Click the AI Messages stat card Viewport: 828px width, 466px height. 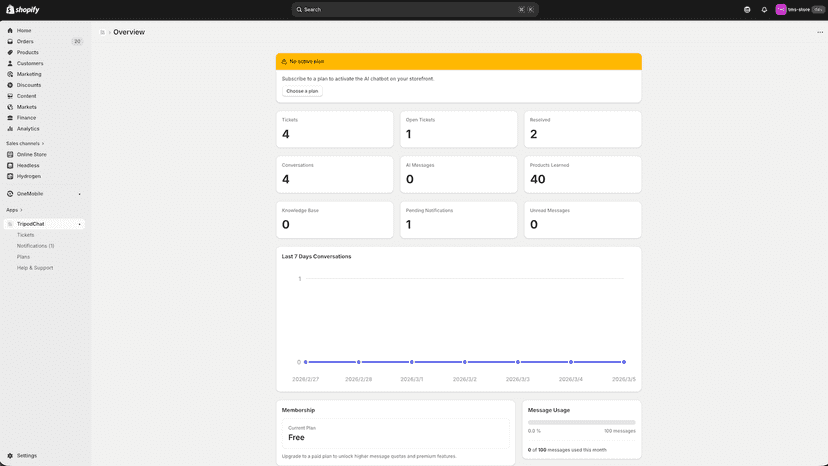coord(458,174)
